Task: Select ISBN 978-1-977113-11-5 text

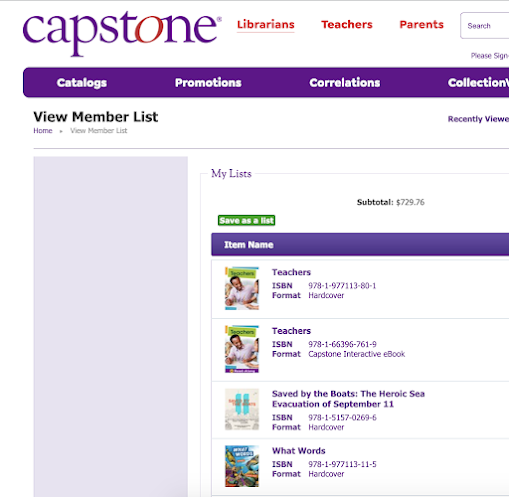Action: [342, 464]
